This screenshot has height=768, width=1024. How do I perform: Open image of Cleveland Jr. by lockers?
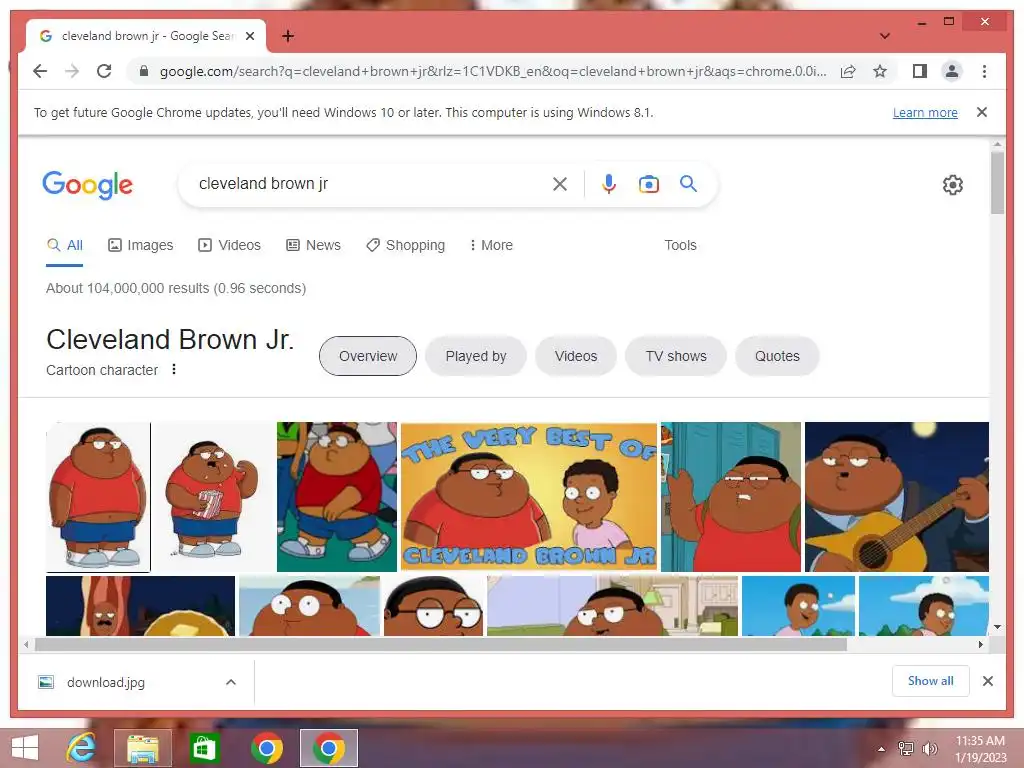point(731,497)
